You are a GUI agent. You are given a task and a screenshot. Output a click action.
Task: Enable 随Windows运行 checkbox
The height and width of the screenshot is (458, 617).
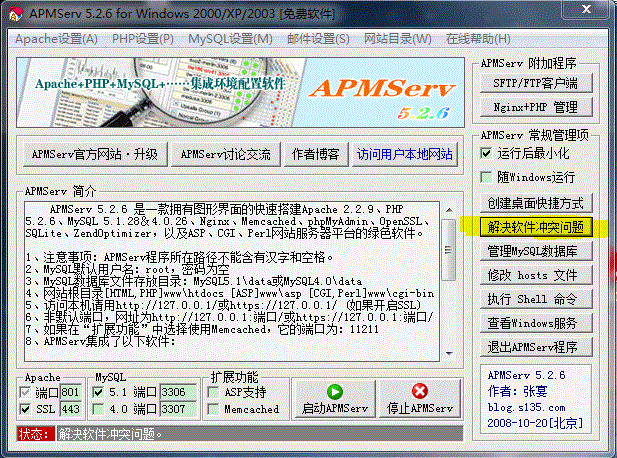click(486, 177)
